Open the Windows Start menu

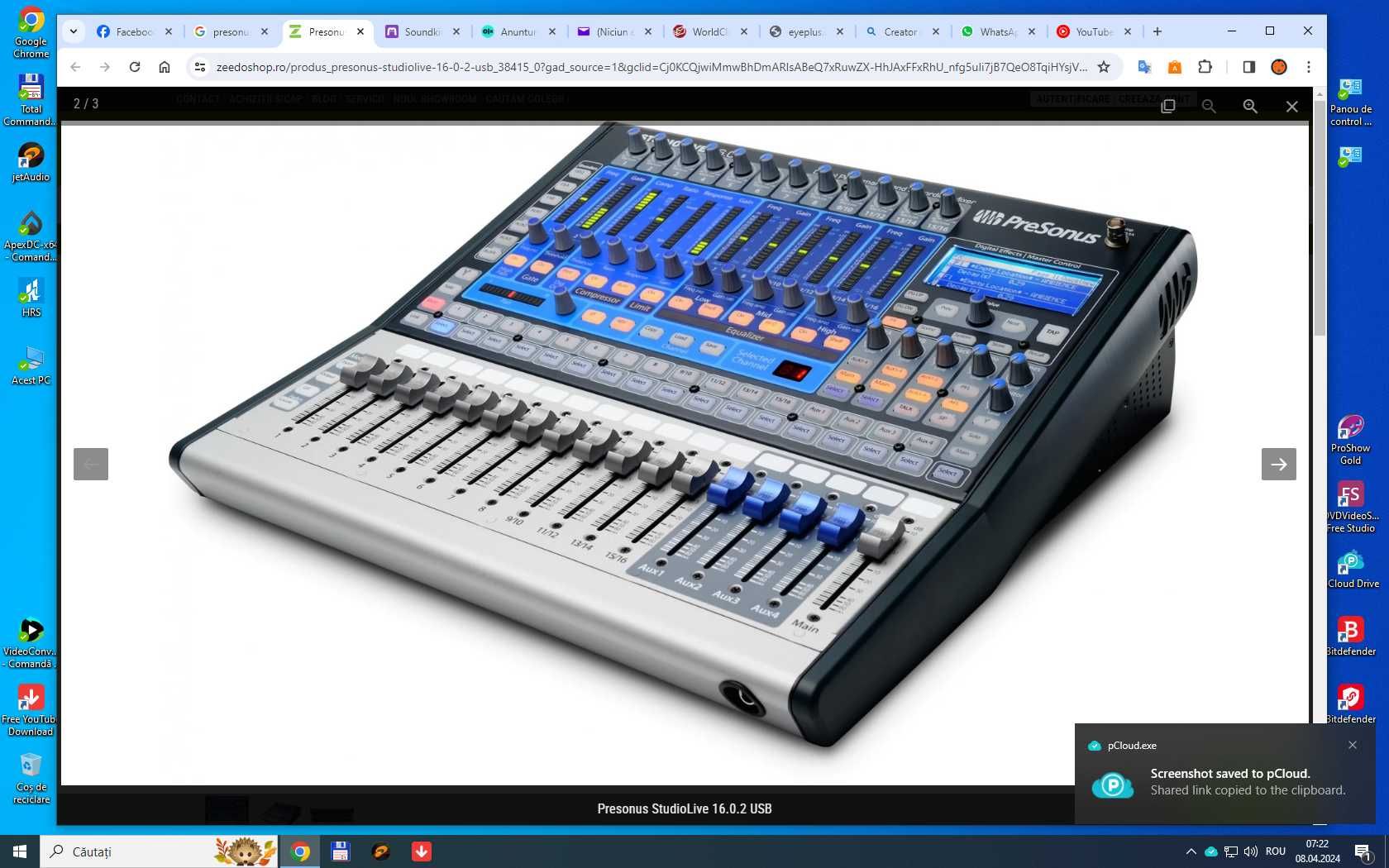point(20,851)
